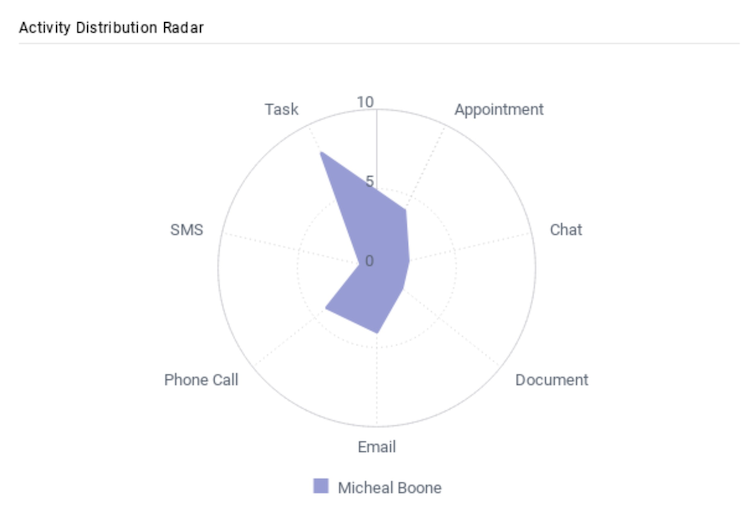
Task: Click the Document axis label
Action: 552,380
